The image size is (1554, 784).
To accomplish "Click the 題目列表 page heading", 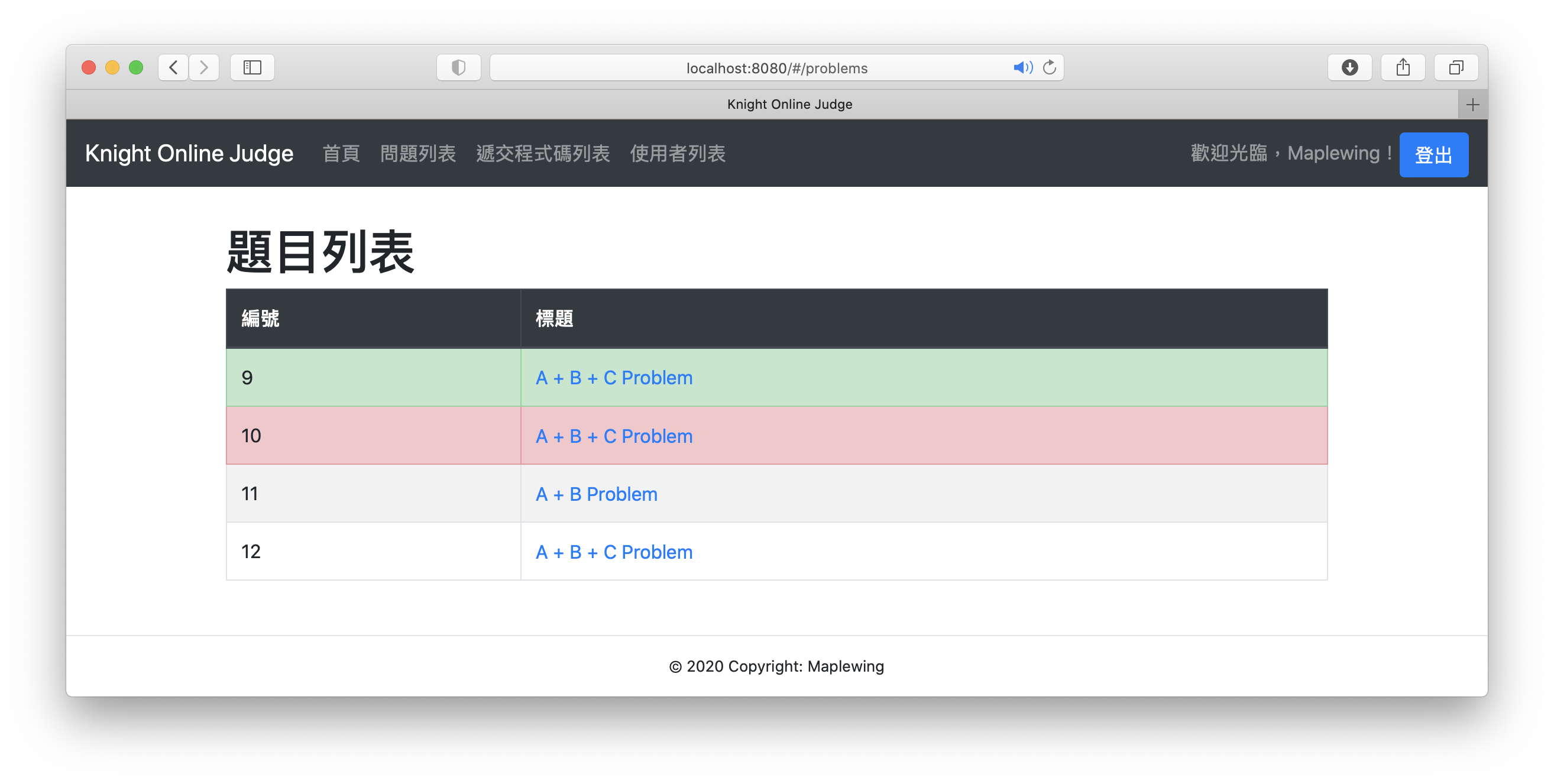I will click(320, 251).
